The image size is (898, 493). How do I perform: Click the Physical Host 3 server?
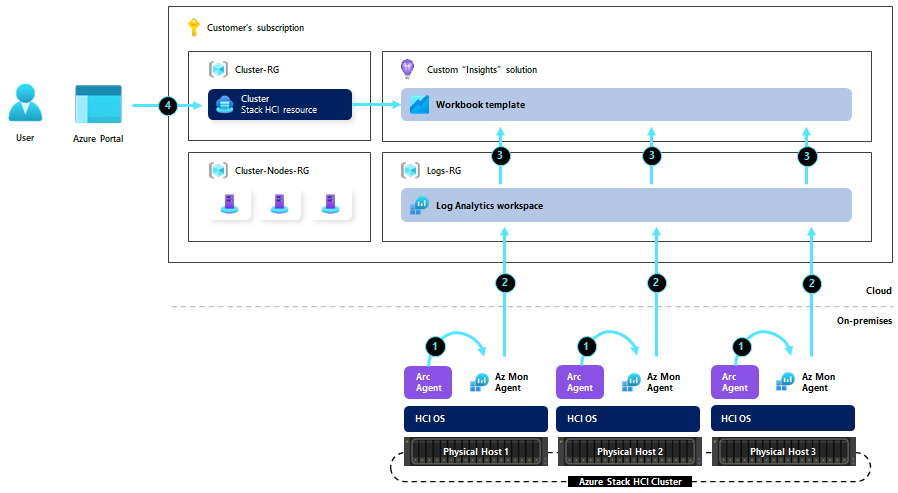(783, 451)
